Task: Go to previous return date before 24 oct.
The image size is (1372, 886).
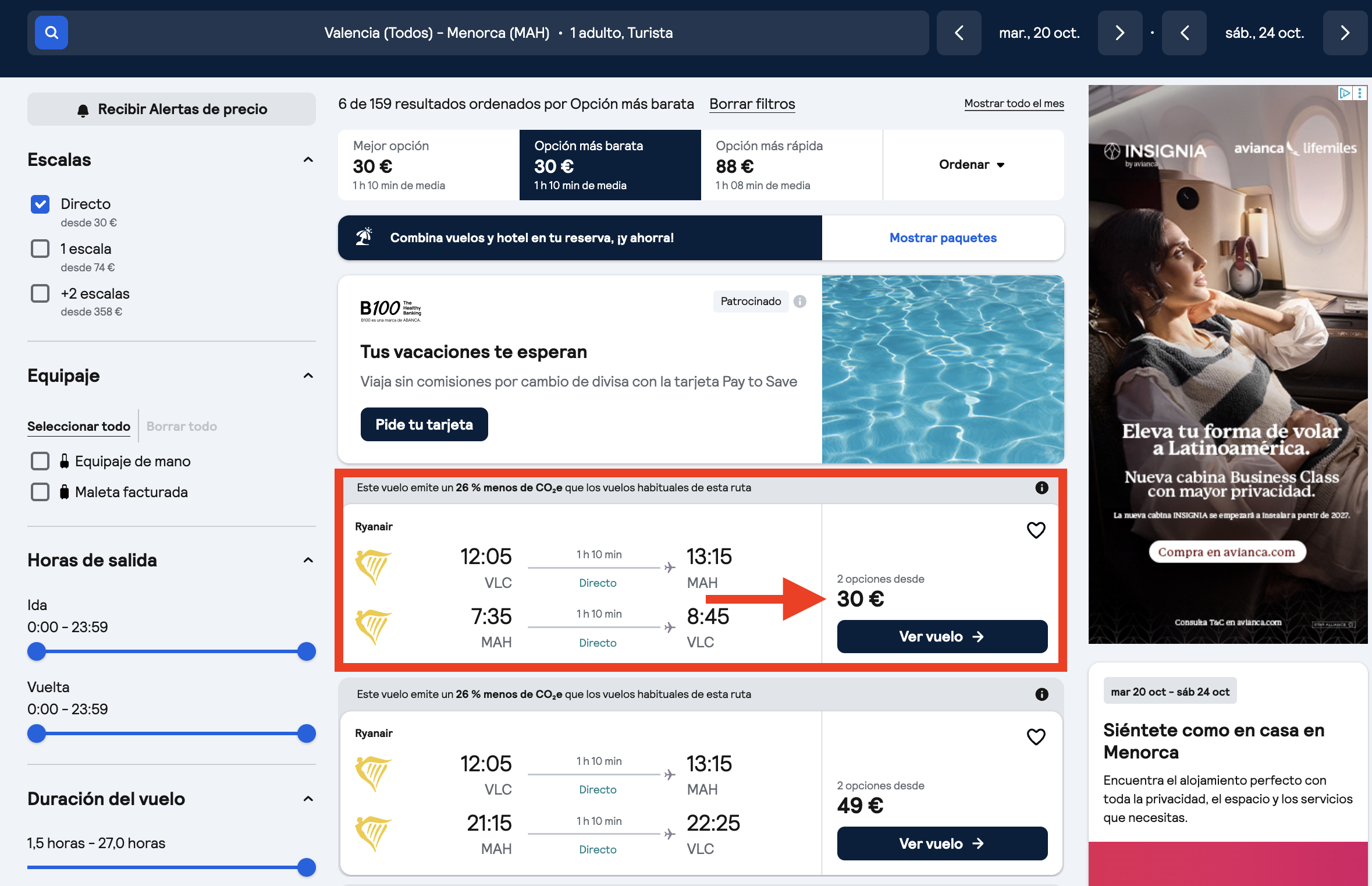Action: [1184, 33]
